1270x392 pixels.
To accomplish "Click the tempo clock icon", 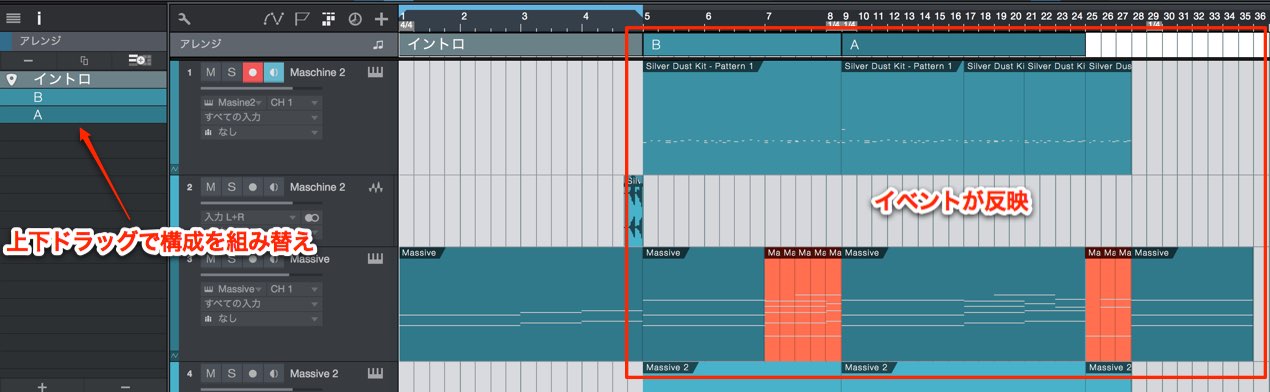I will pyautogui.click(x=354, y=18).
